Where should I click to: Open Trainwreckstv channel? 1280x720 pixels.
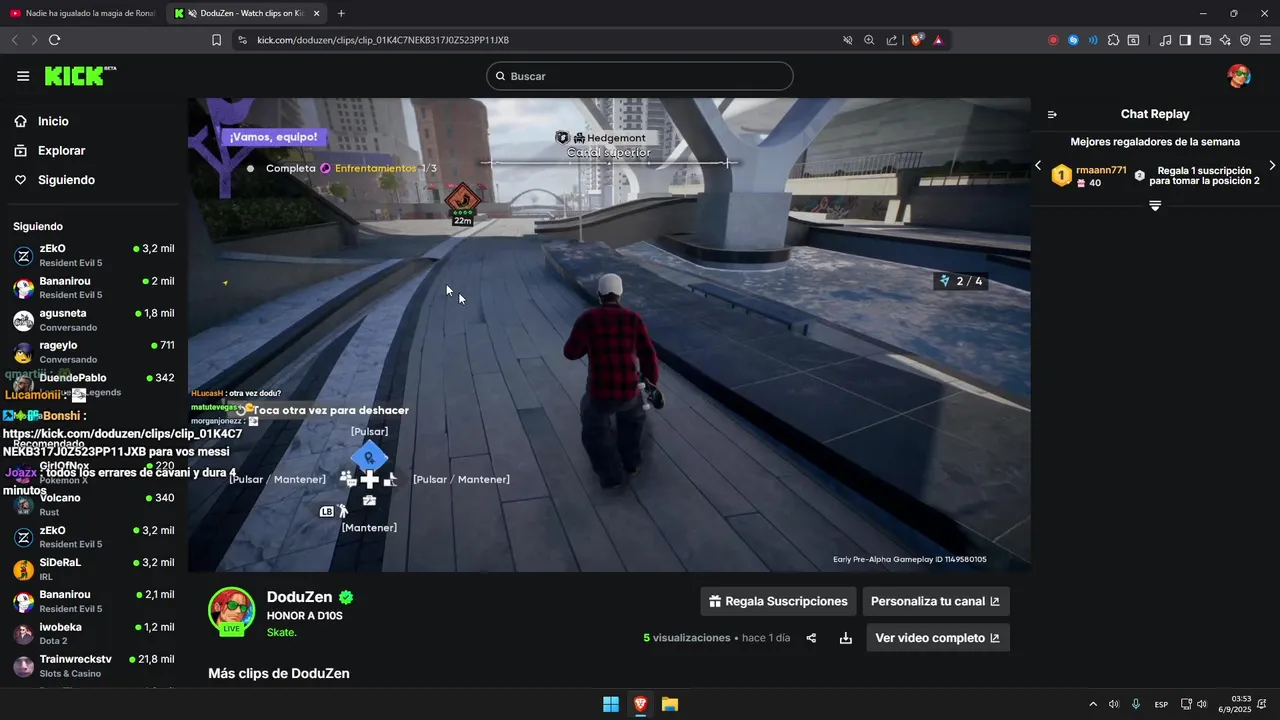[x=94, y=666]
